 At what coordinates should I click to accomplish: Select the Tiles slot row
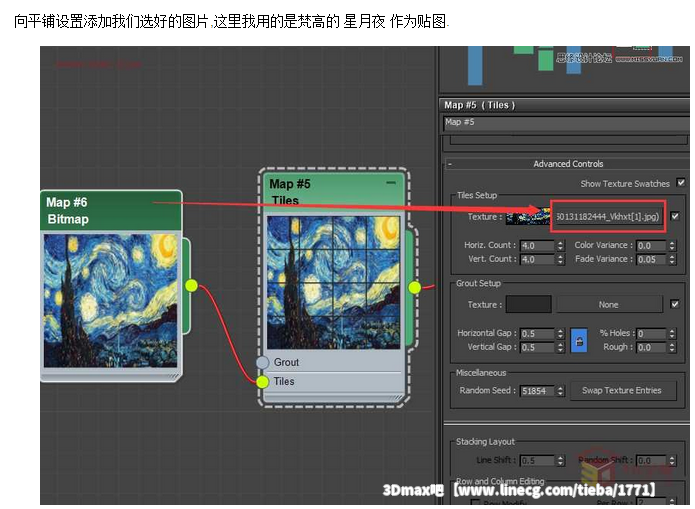332,381
